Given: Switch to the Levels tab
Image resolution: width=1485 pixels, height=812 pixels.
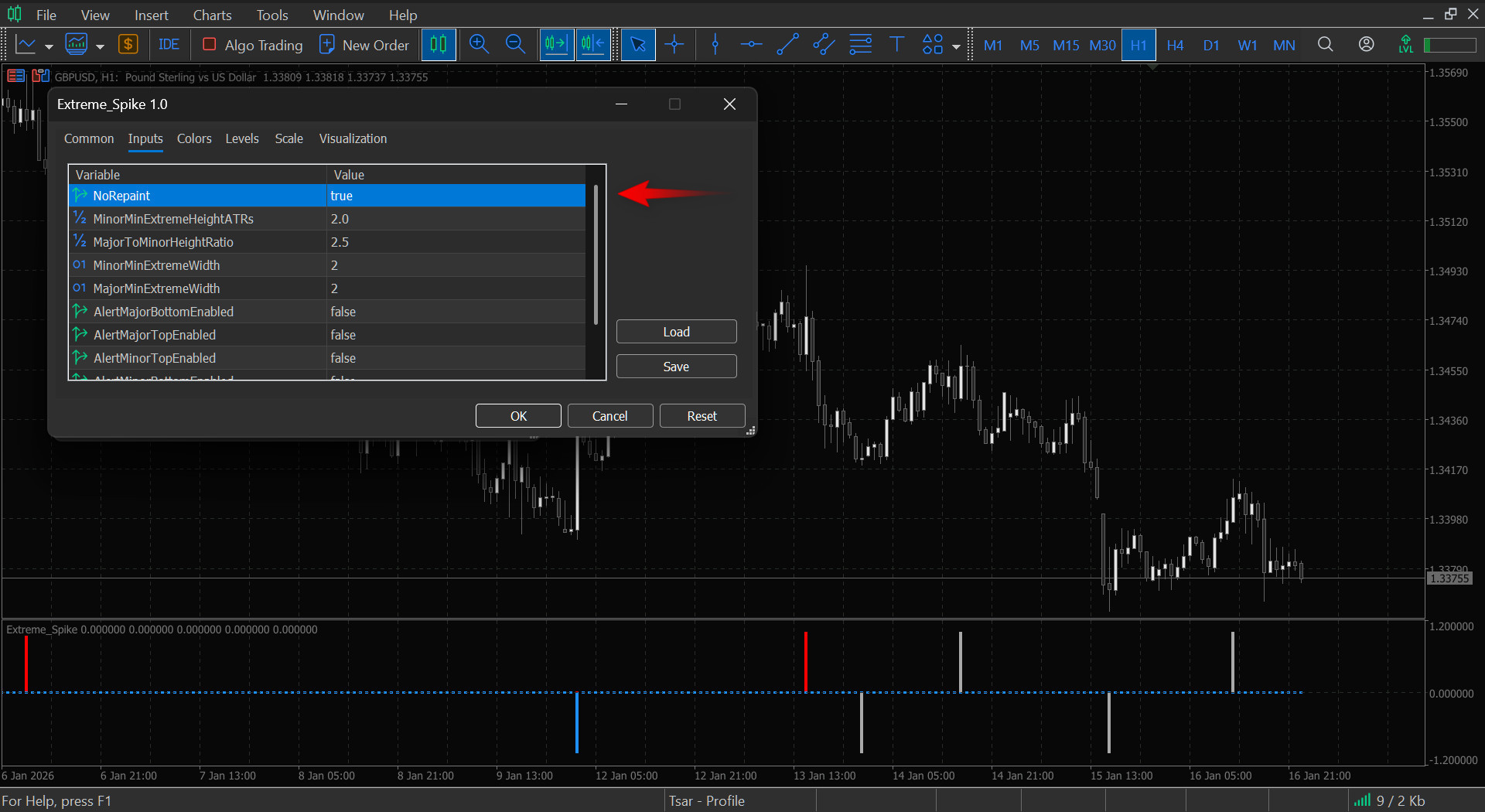Looking at the screenshot, I should (242, 138).
